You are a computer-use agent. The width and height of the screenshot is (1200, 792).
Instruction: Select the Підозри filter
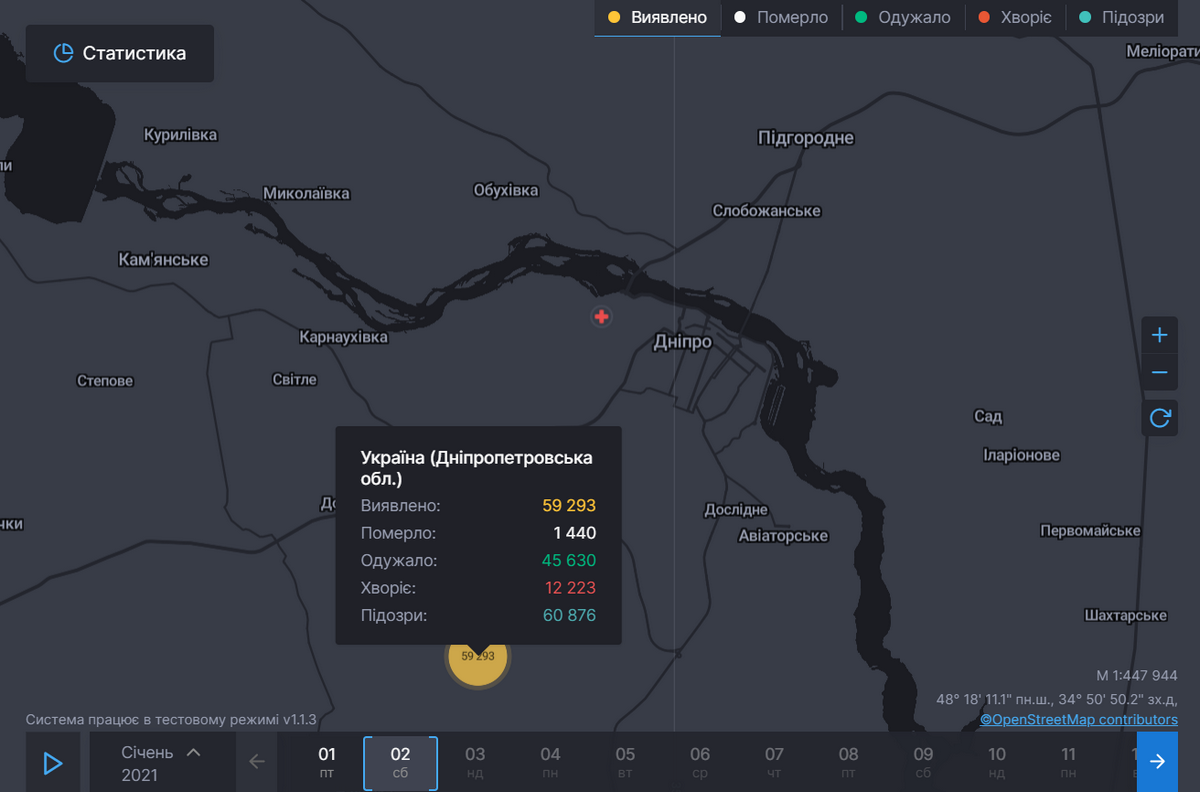(x=1122, y=18)
